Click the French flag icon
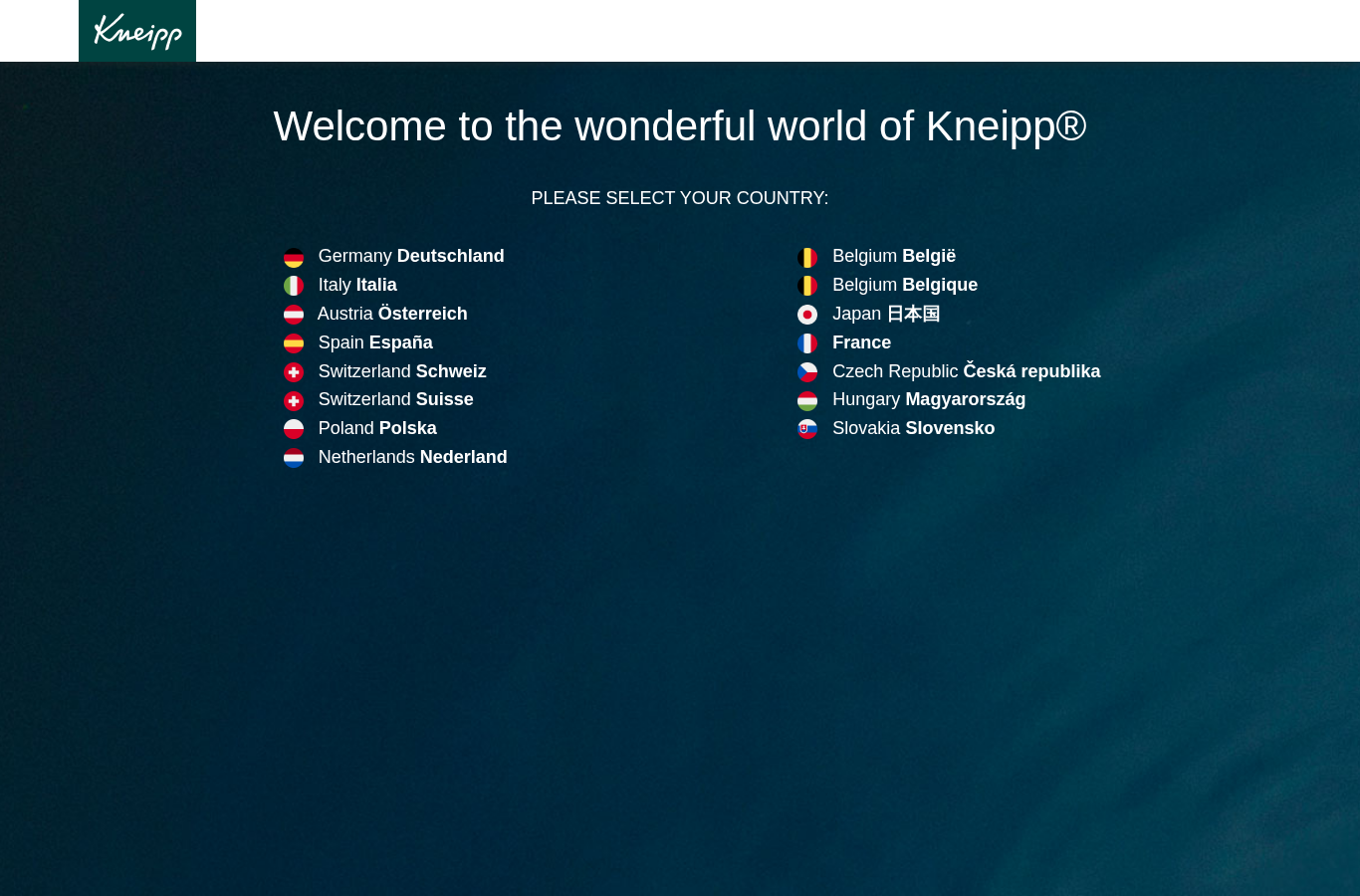 tap(807, 343)
